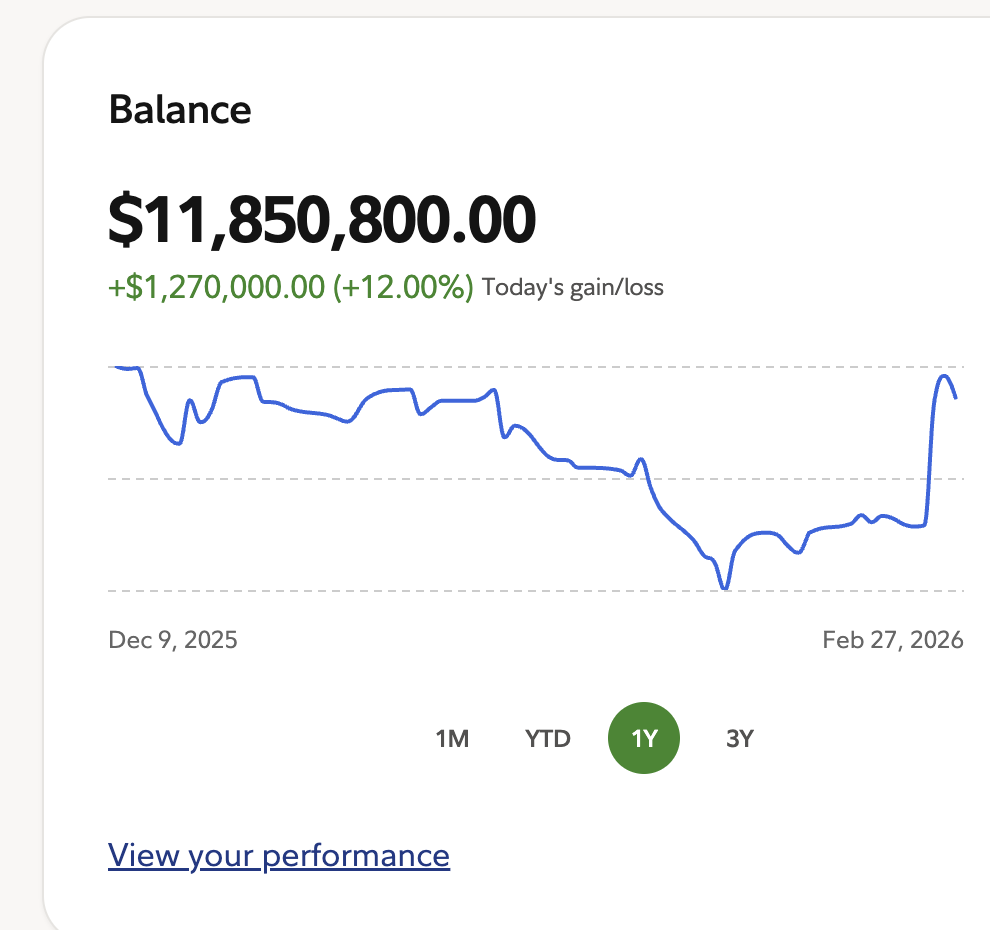Click the top dashed gridline of chart
The width and height of the screenshot is (990, 930).
[600, 367]
